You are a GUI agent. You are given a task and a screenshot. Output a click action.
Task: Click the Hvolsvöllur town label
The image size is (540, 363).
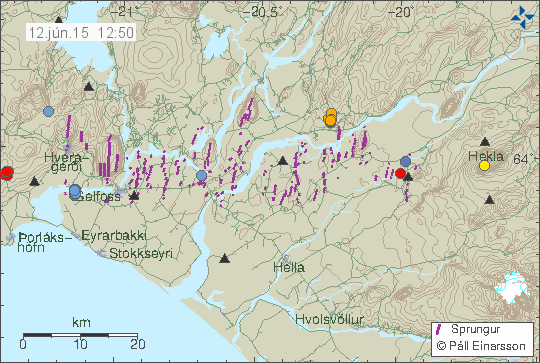330,319
